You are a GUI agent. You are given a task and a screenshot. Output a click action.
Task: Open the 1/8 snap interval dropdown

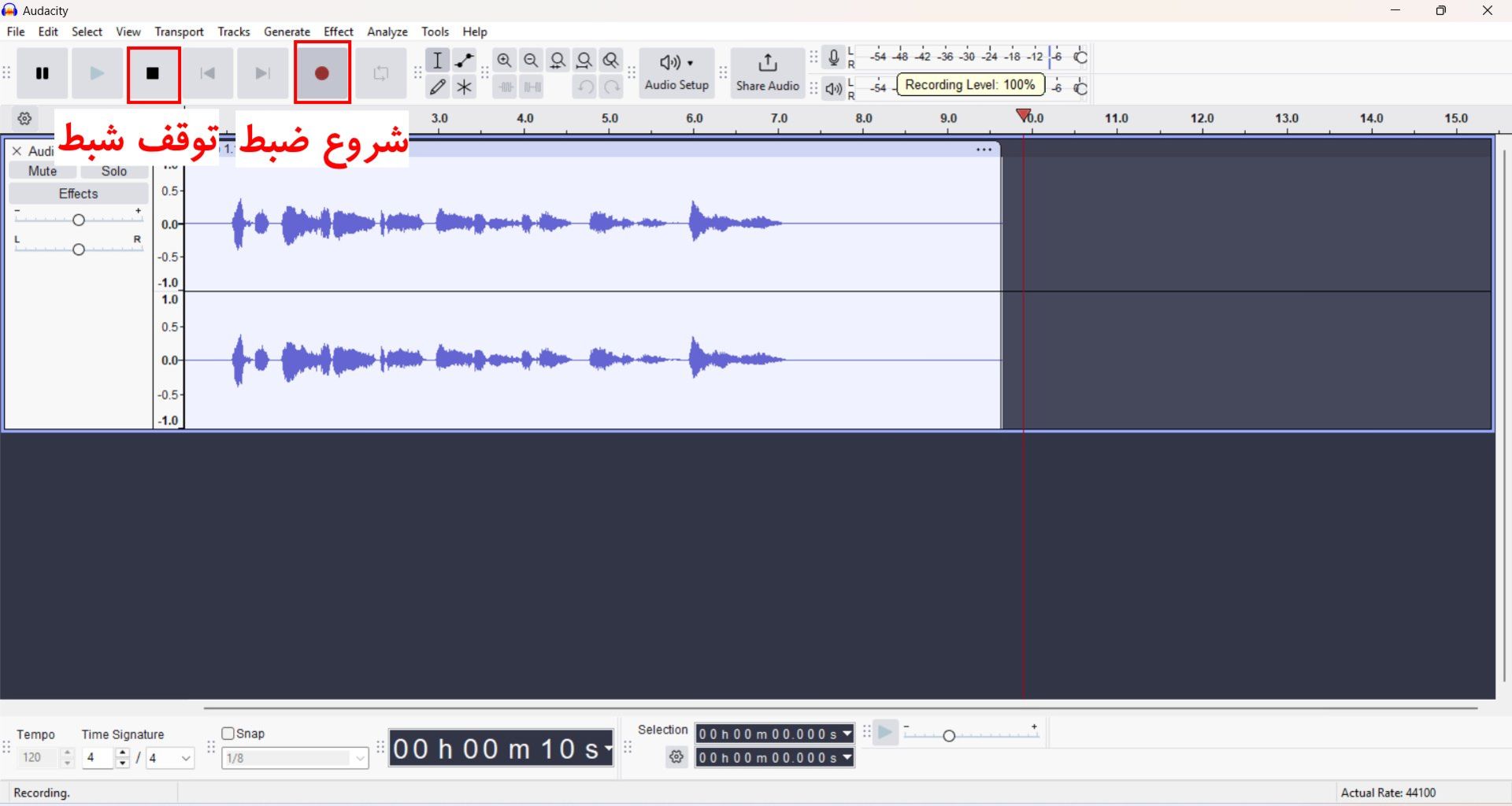tap(358, 758)
